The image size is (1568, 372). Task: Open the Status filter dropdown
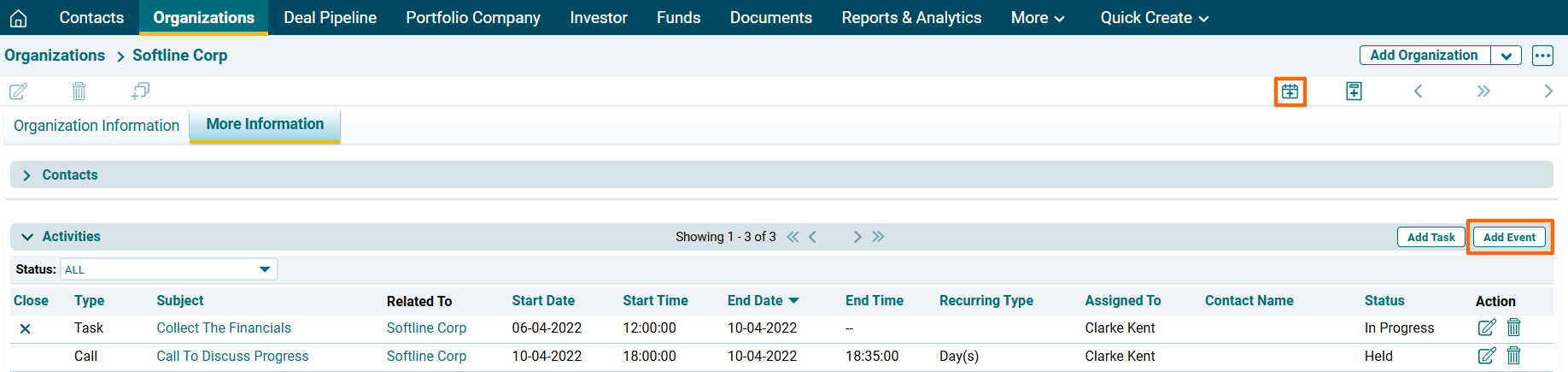169,269
